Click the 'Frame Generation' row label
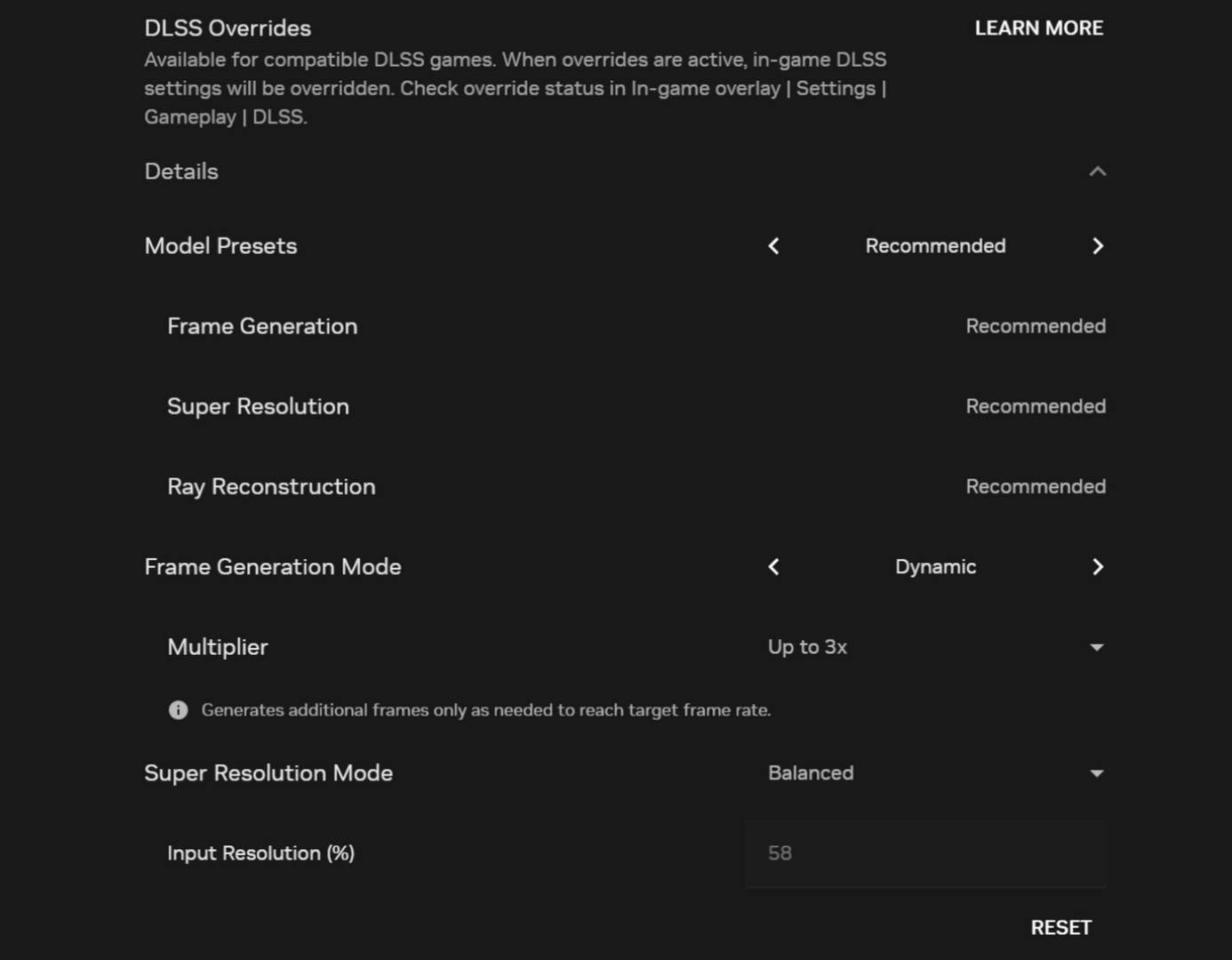This screenshot has height=960, width=1232. 262,326
